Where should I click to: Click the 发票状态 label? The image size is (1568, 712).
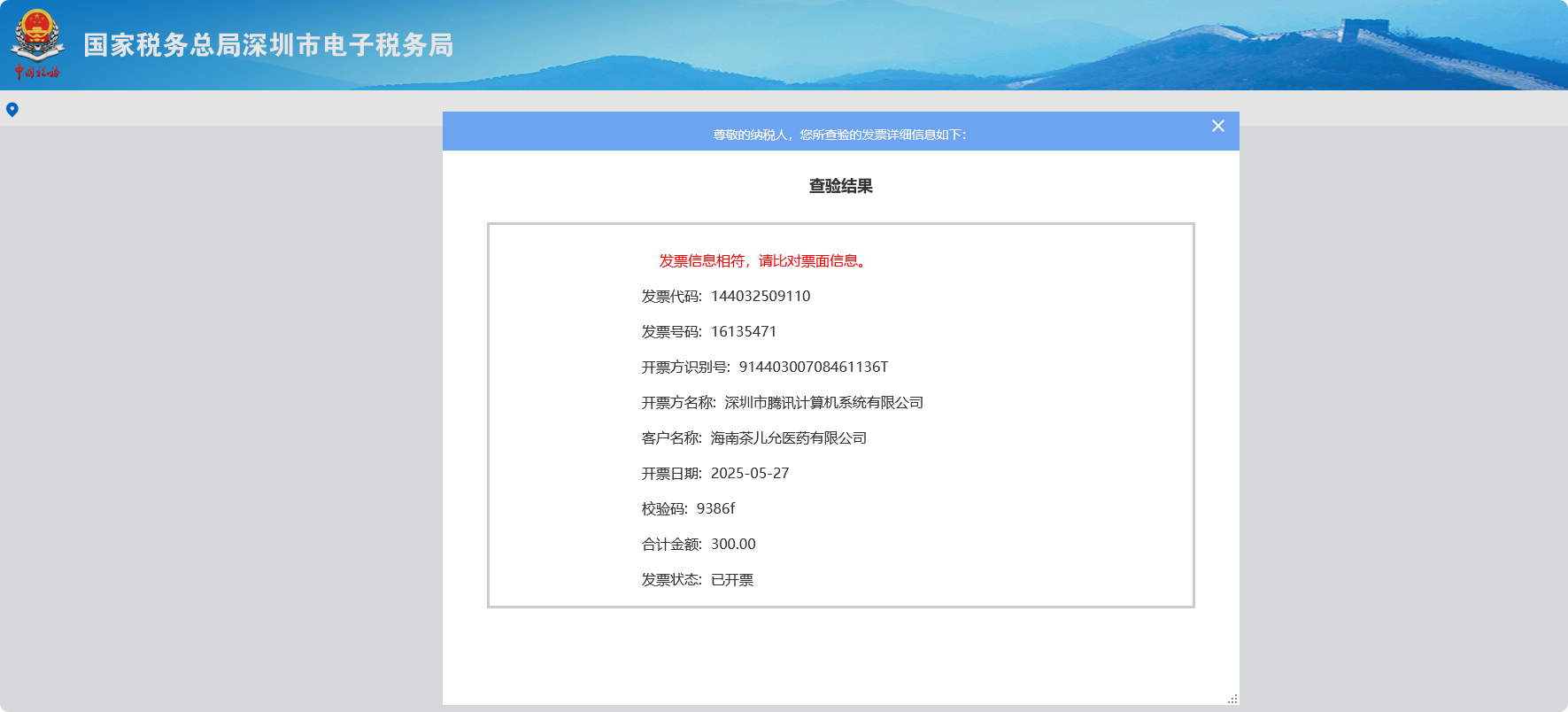pyautogui.click(x=671, y=579)
